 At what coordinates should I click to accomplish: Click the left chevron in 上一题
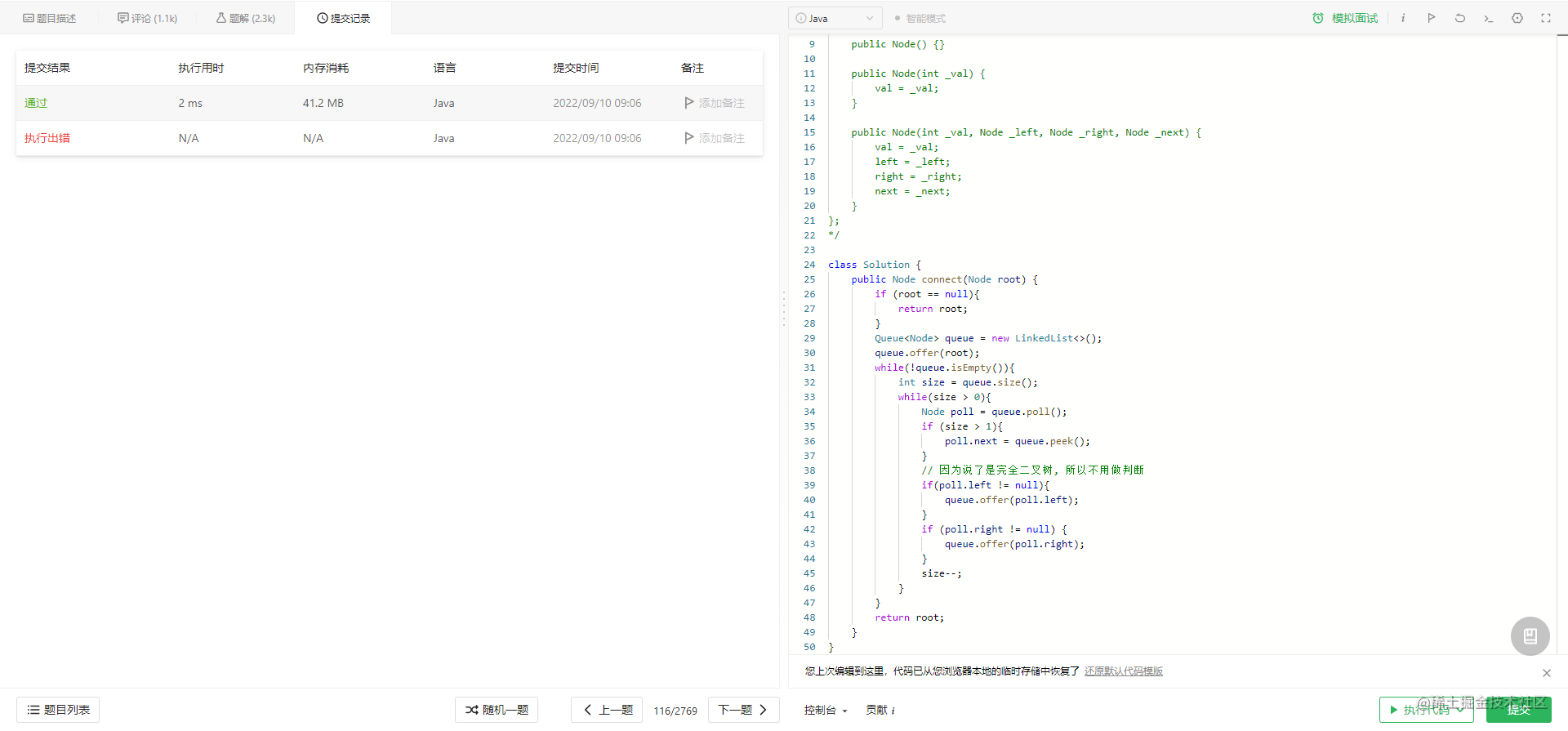tap(588, 710)
